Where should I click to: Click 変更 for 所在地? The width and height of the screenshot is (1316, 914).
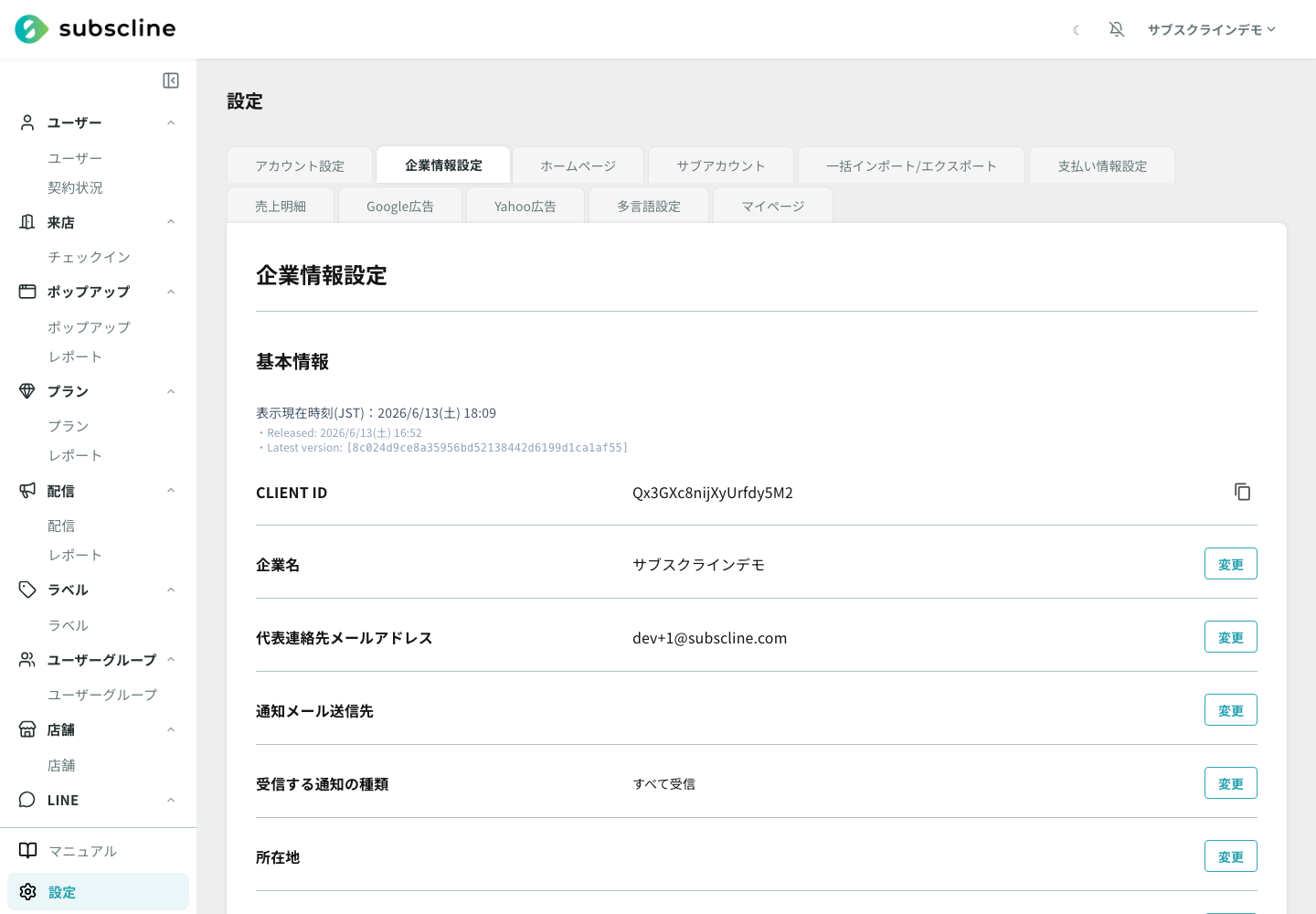pyautogui.click(x=1230, y=856)
